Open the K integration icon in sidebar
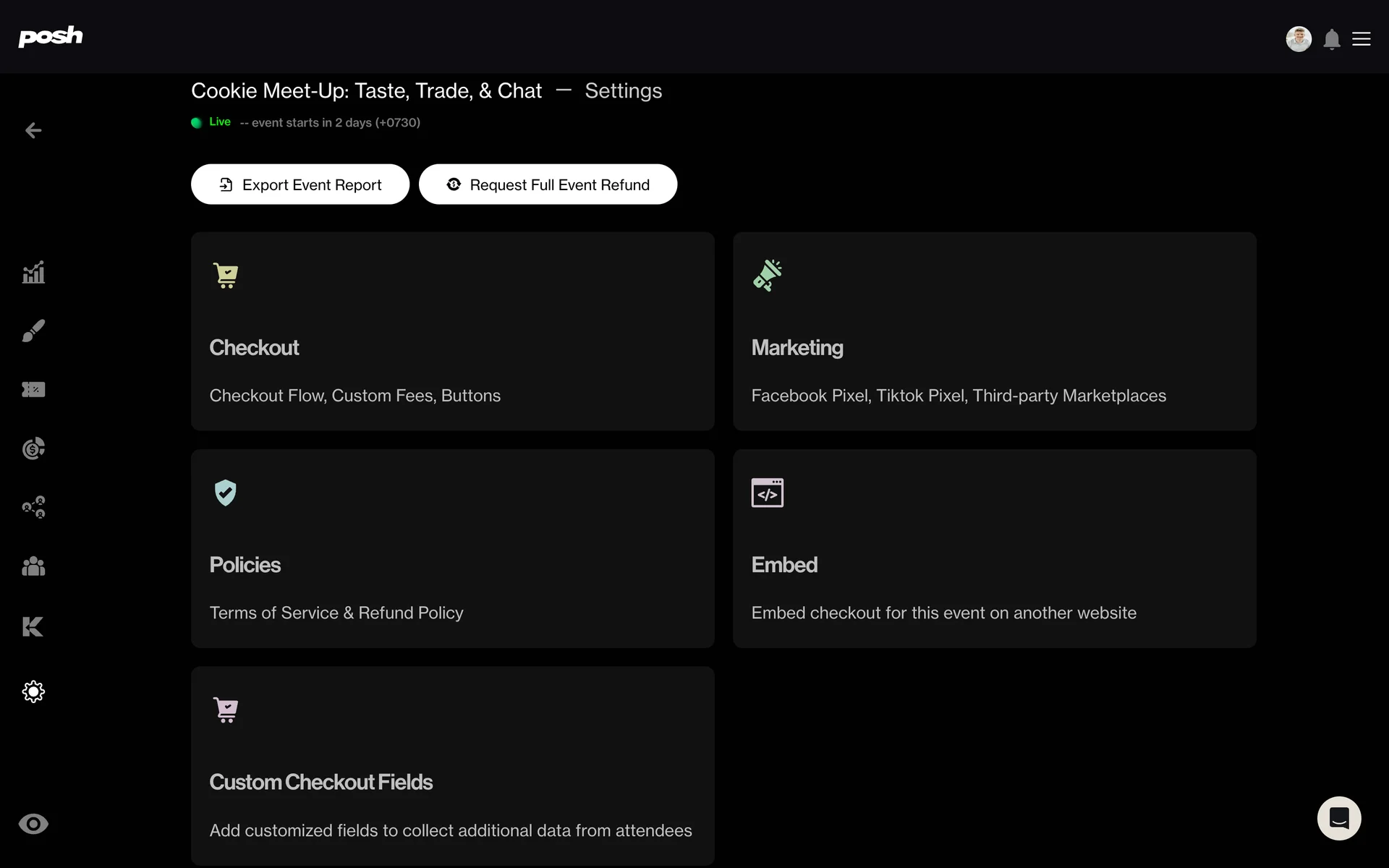The image size is (1389, 868). click(33, 626)
